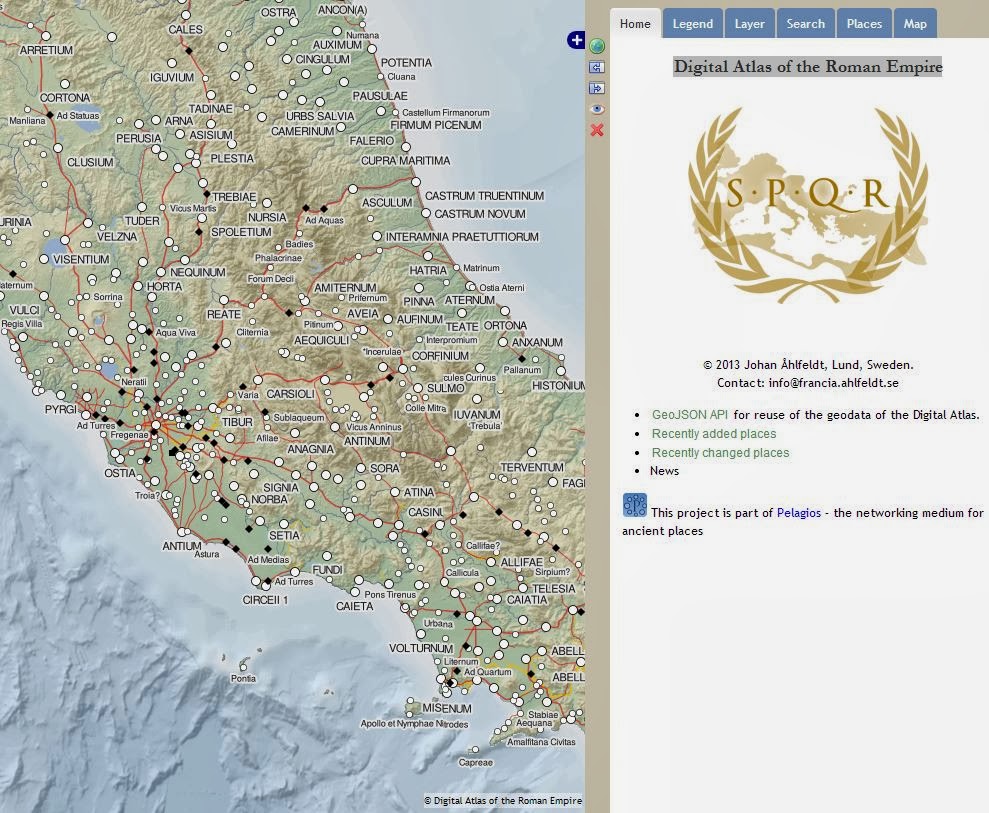
Task: Toggle the eye visibility icon
Action: [597, 109]
